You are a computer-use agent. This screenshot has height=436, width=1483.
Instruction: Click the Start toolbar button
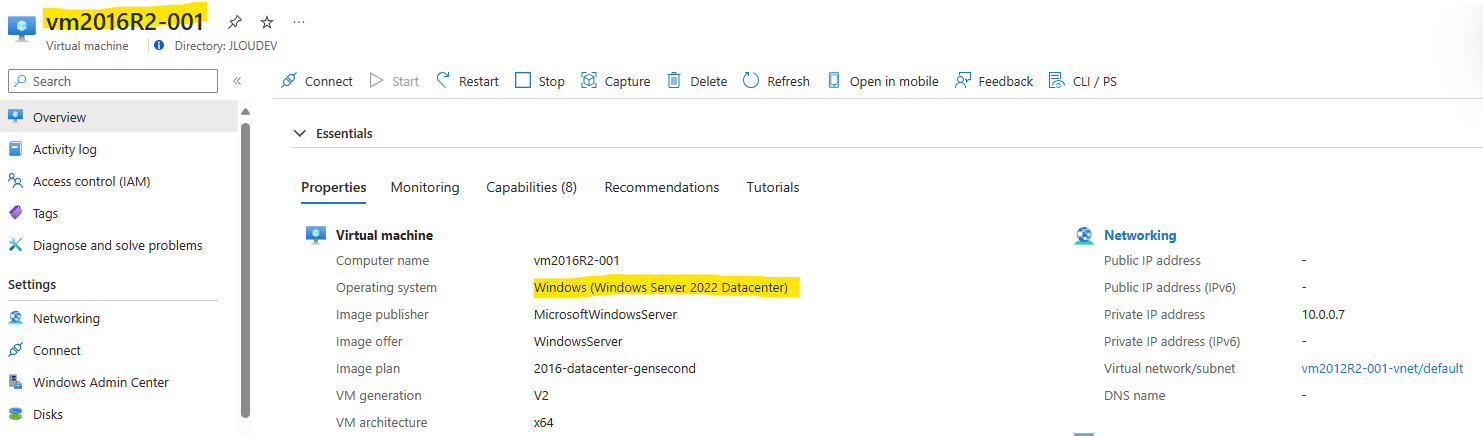(394, 81)
